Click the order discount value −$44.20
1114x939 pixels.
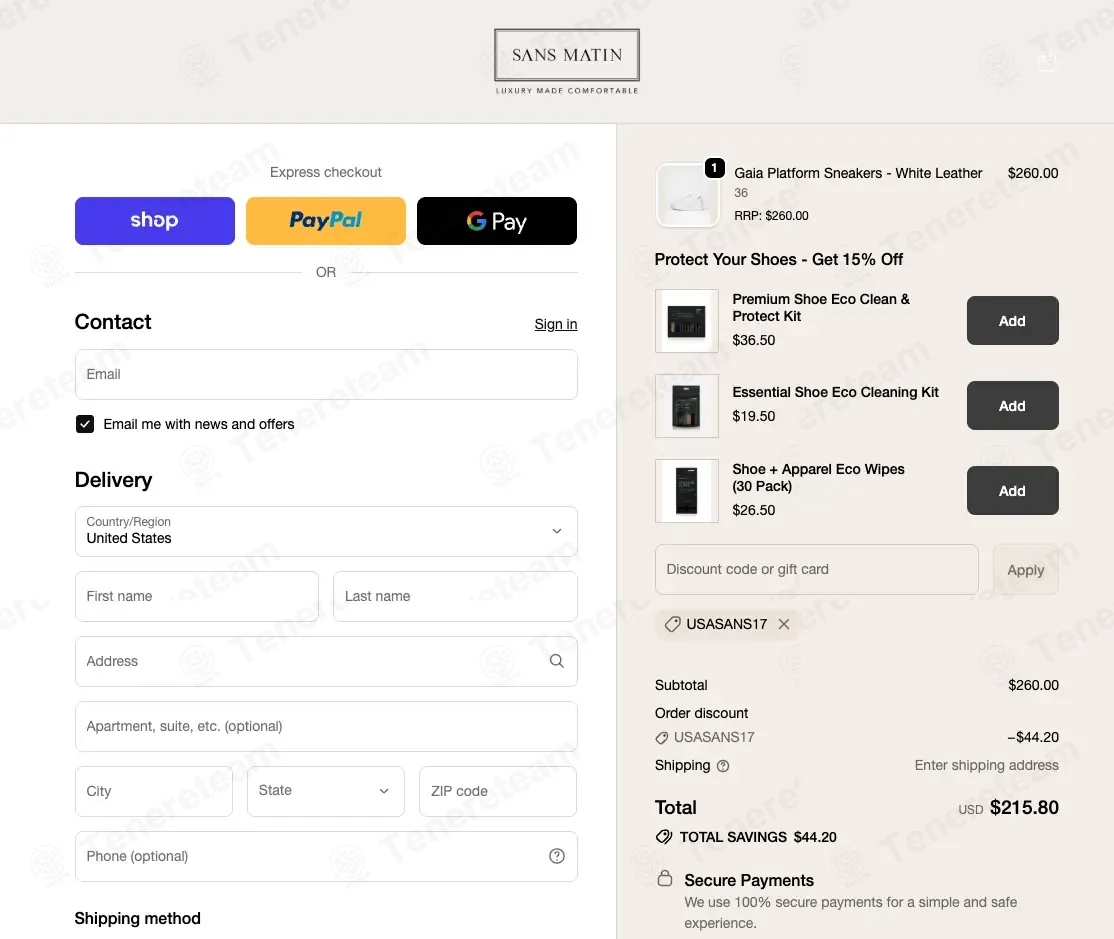(1032, 737)
